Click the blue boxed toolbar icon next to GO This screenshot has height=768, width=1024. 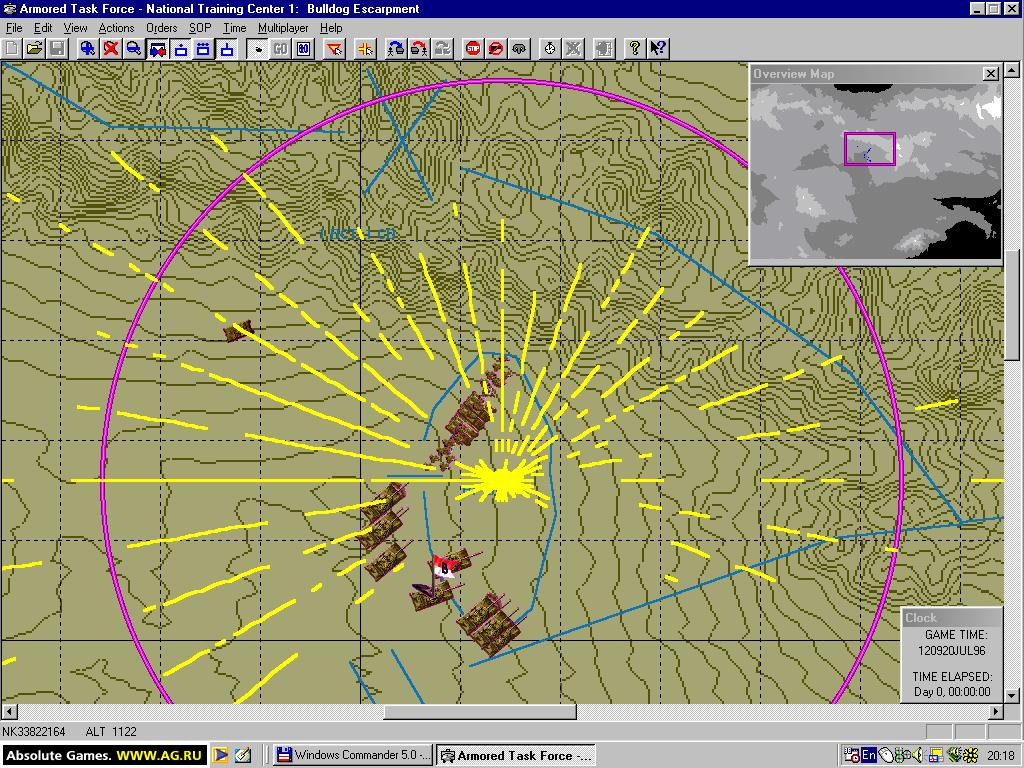[304, 48]
